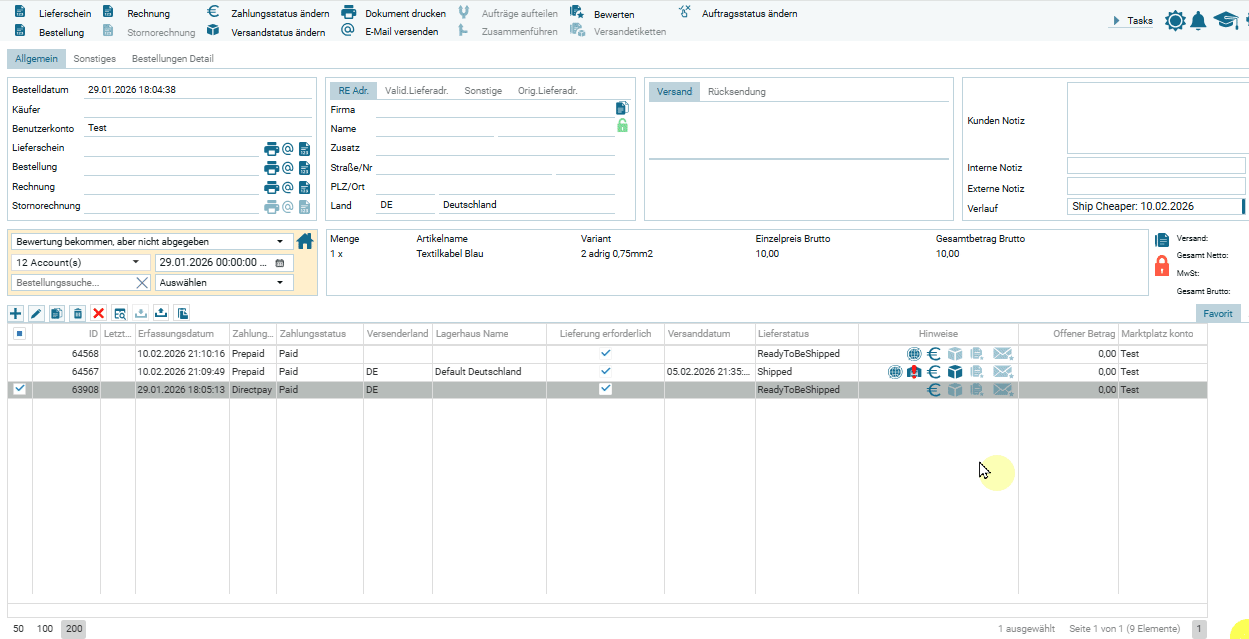Viewport: 1249px width, 639px height.
Task: Click the pencil edit icon above the table
Action: (36, 314)
